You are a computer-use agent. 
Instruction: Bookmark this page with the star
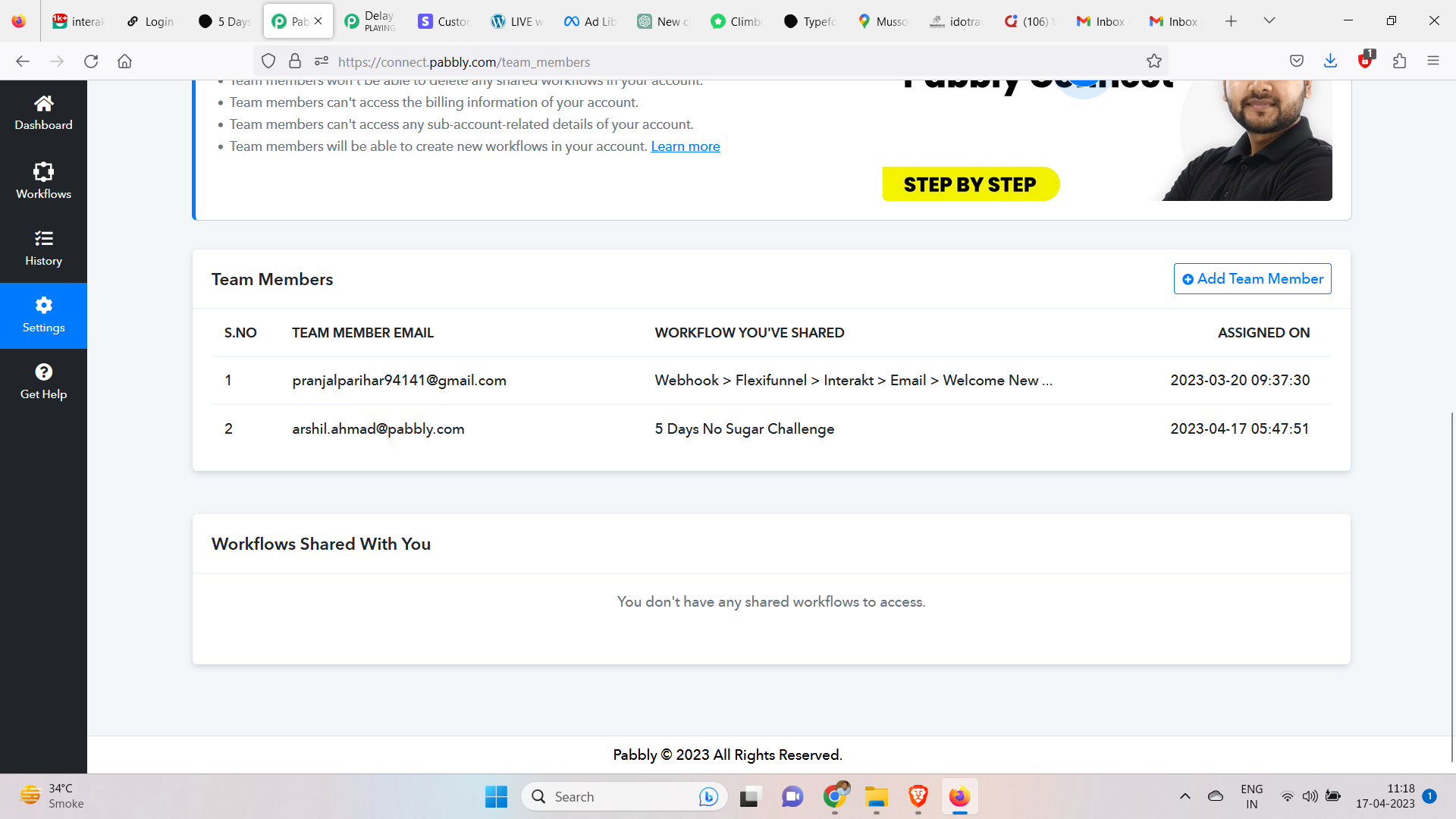pos(1154,61)
